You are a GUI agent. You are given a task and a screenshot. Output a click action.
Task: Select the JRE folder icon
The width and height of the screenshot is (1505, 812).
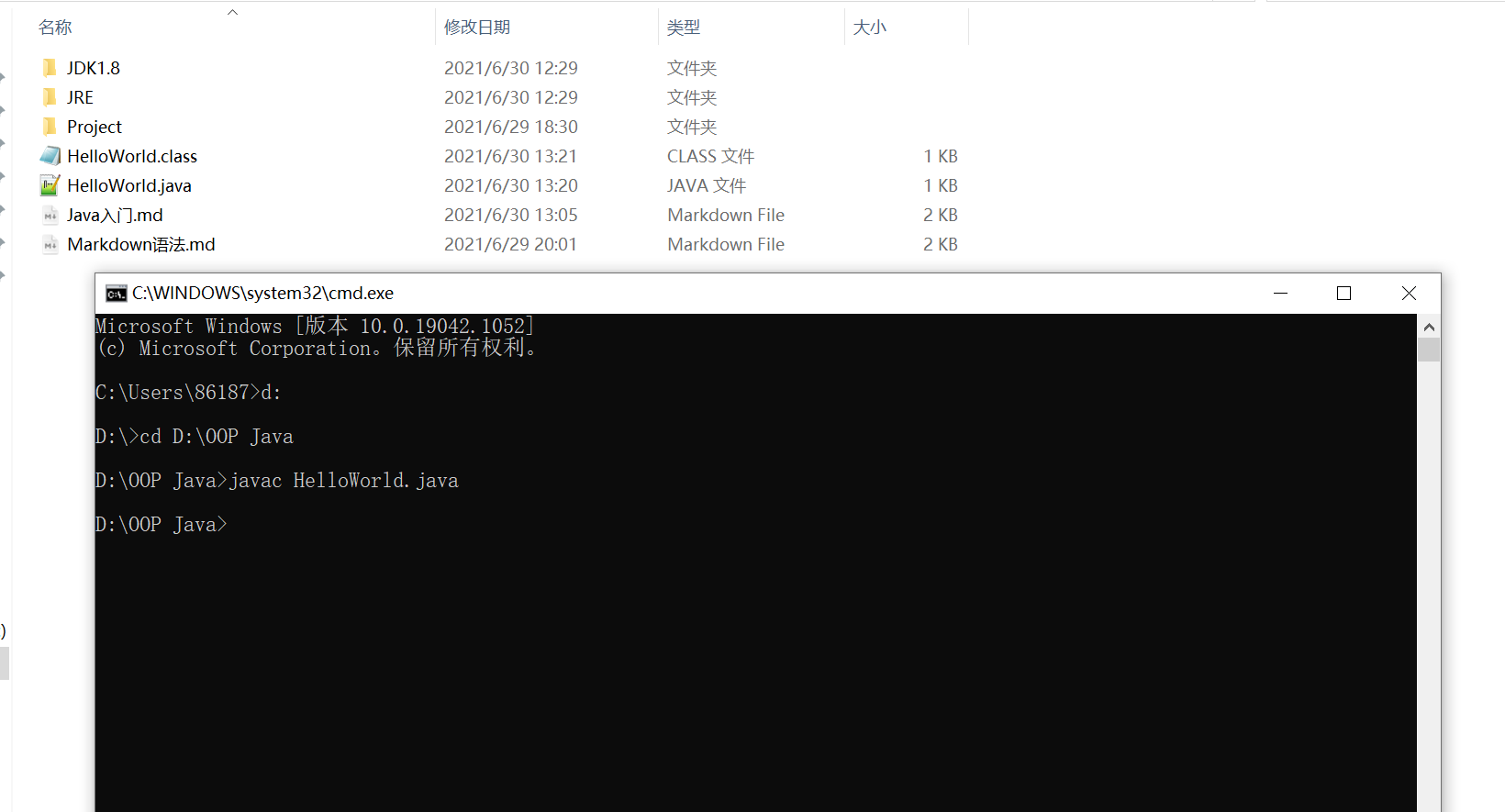[50, 97]
